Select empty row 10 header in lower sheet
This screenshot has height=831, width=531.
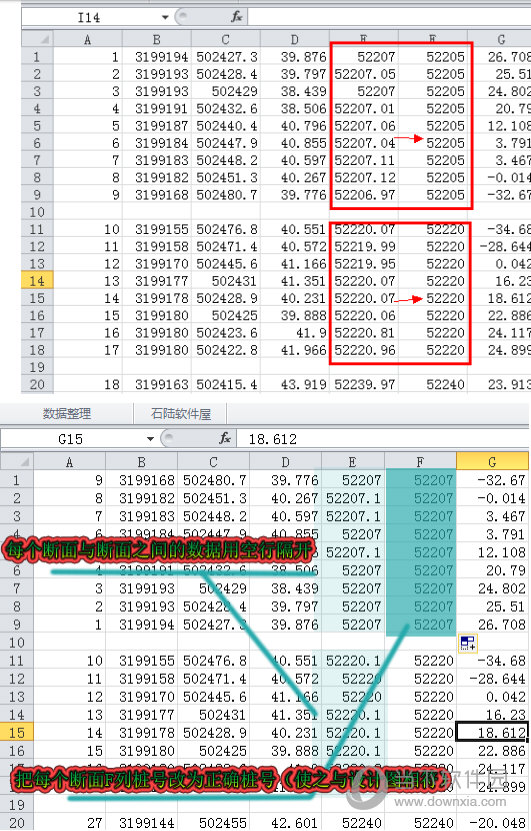click(17, 643)
